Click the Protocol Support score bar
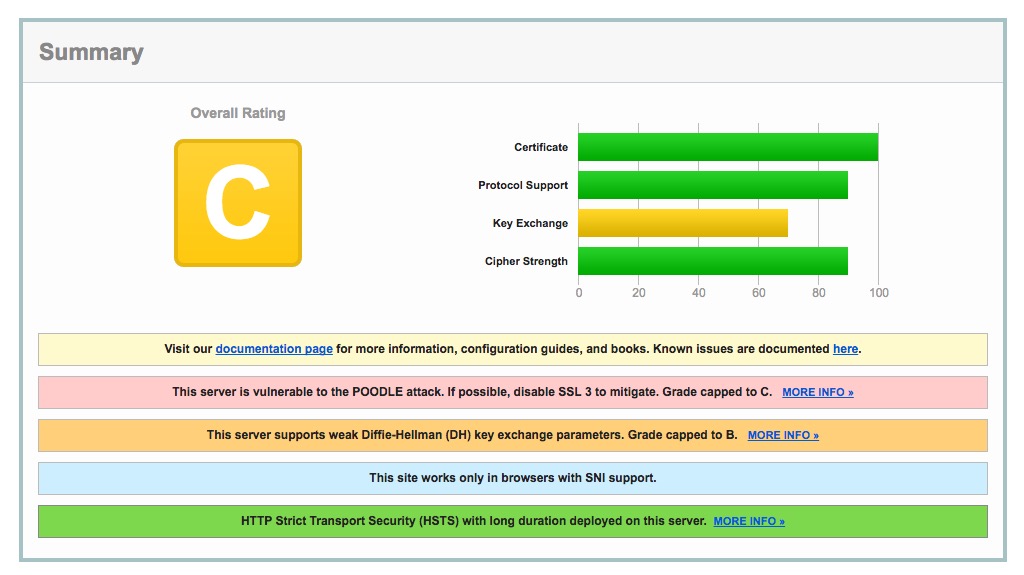Screen dimensions: 1024x575 pos(713,185)
